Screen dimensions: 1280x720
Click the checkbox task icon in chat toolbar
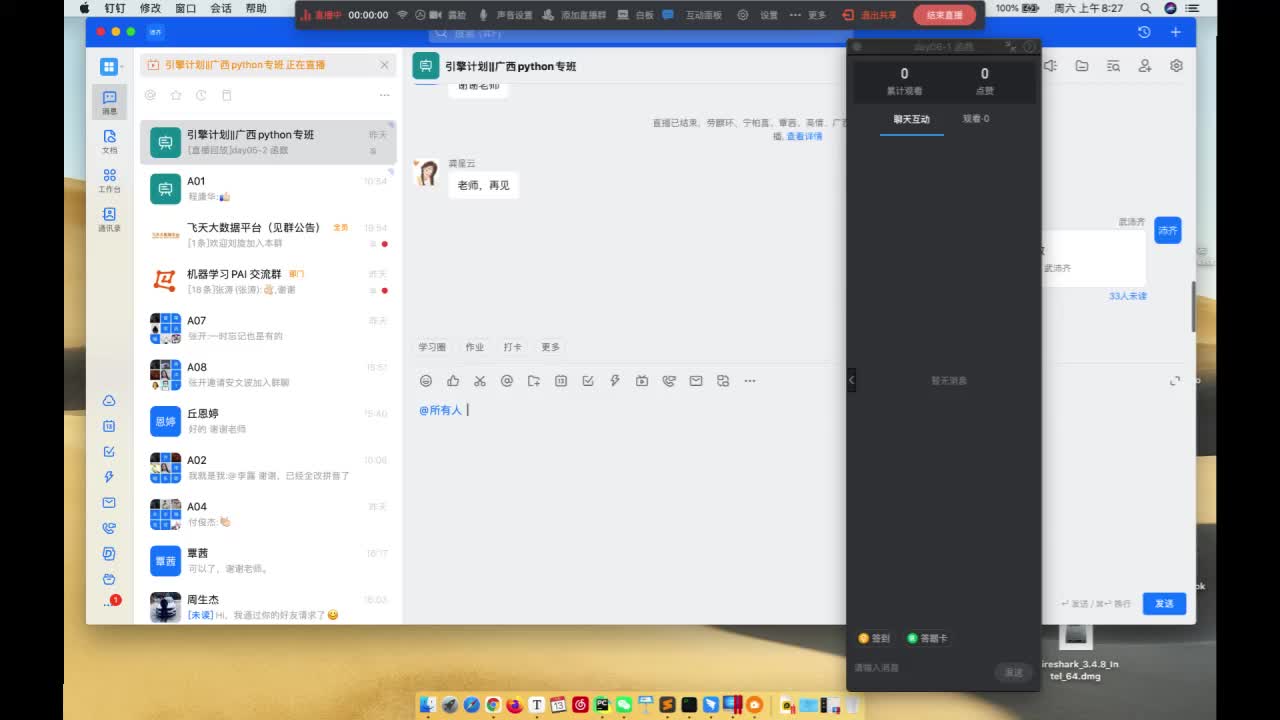point(588,381)
